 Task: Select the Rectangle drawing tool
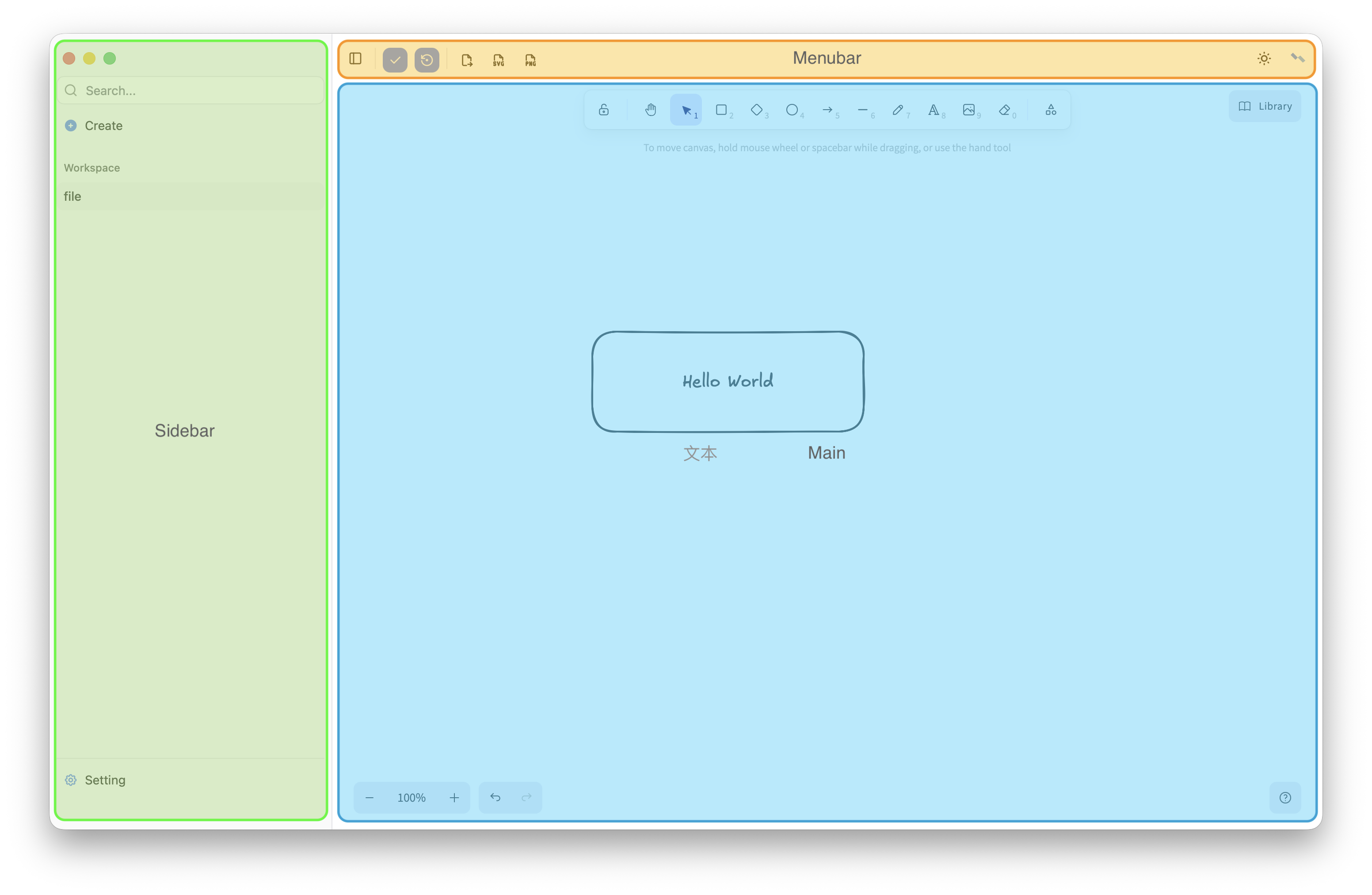[722, 110]
